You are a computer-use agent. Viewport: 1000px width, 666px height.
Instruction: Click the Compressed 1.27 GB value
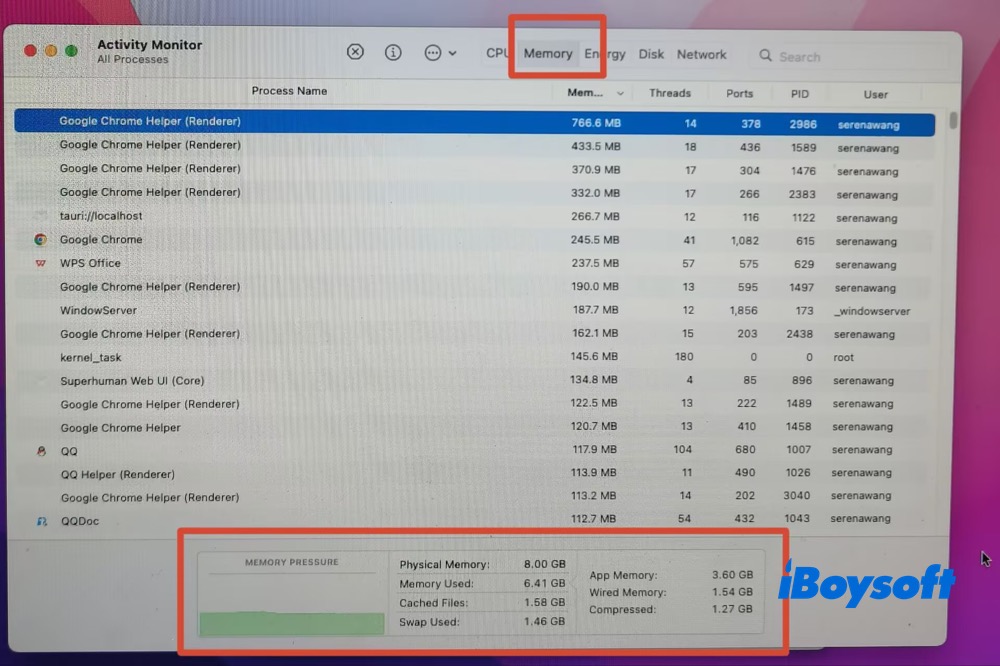732,609
